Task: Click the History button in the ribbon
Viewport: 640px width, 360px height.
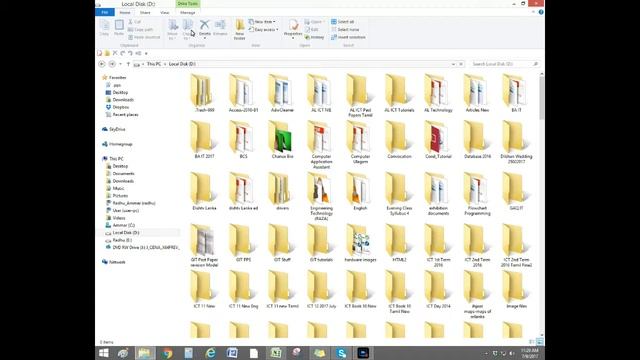Action: pos(314,37)
